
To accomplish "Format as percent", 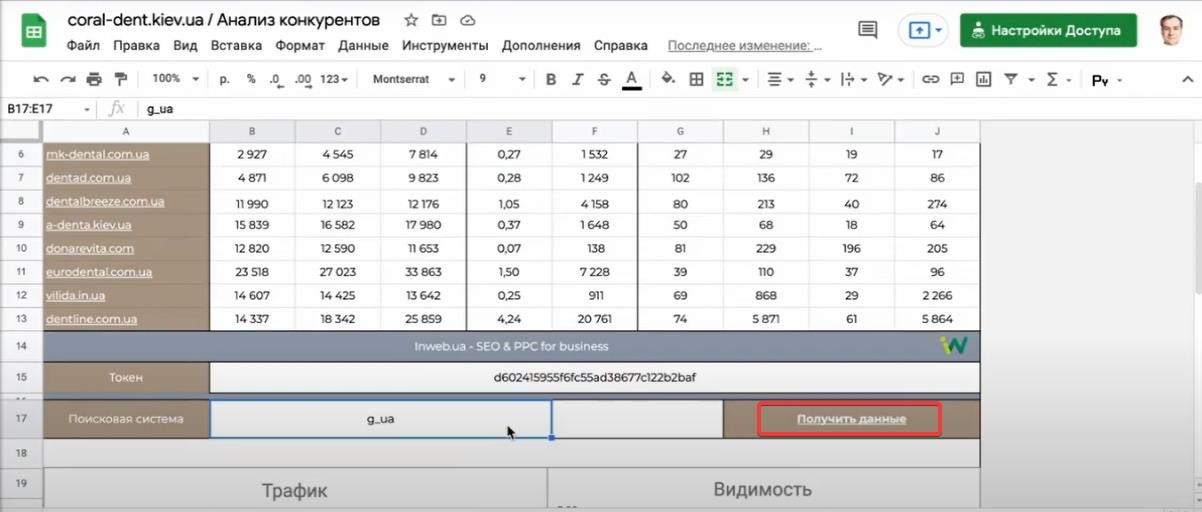I will [251, 79].
